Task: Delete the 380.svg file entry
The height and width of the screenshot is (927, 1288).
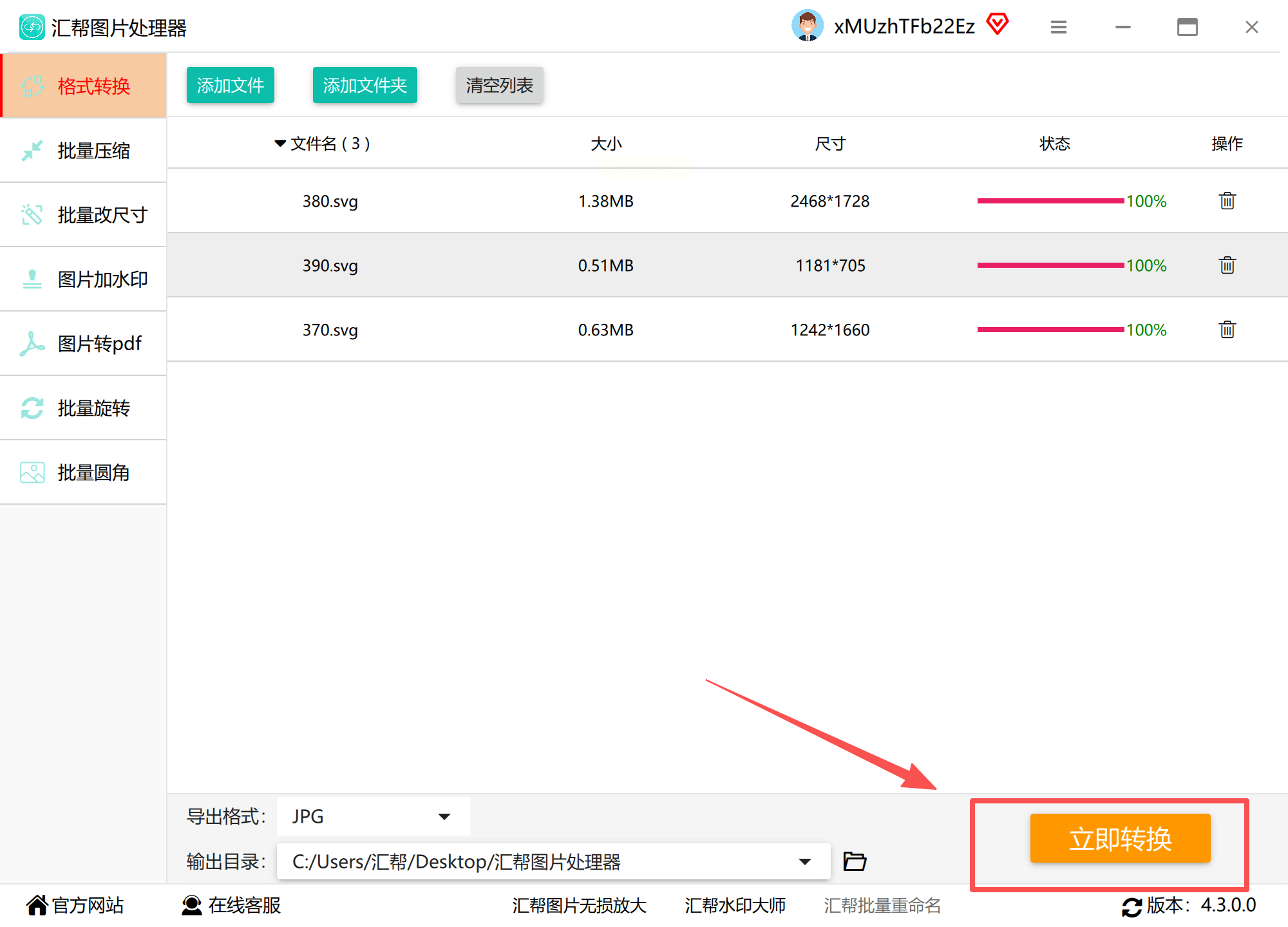Action: (1227, 201)
